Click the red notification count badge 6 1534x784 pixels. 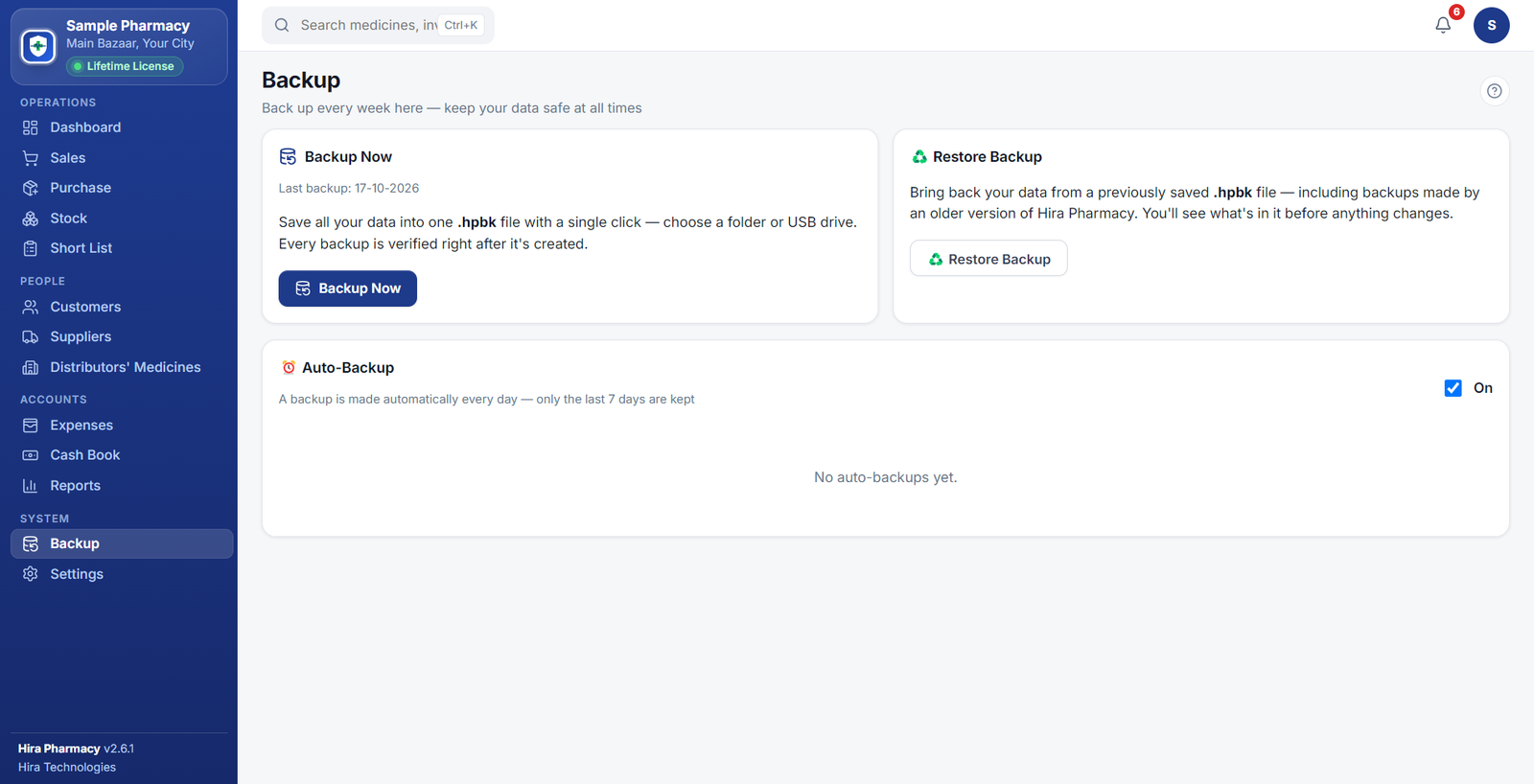click(x=1456, y=12)
